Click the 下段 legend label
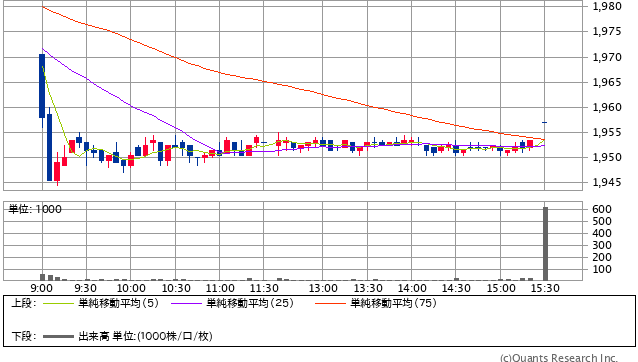This screenshot has width=638, height=362. [x=24, y=336]
